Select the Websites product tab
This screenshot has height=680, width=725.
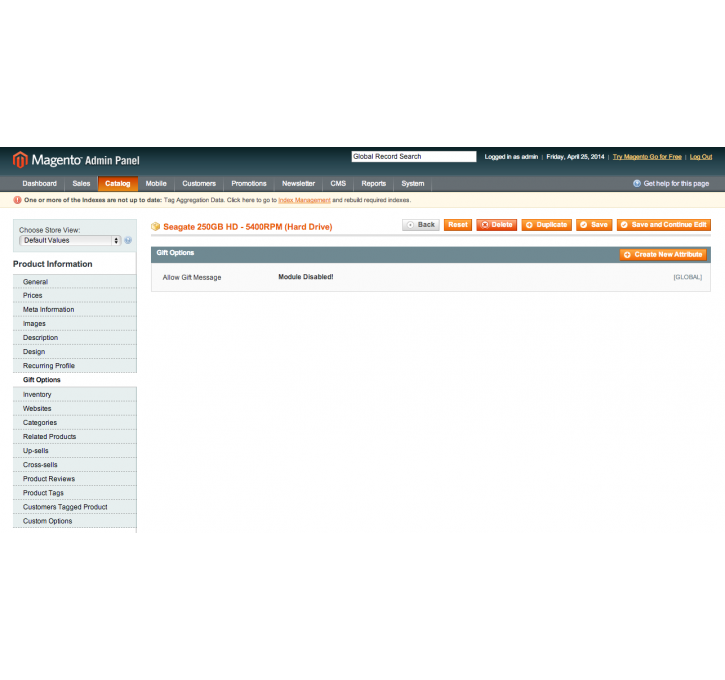[x=75, y=409]
